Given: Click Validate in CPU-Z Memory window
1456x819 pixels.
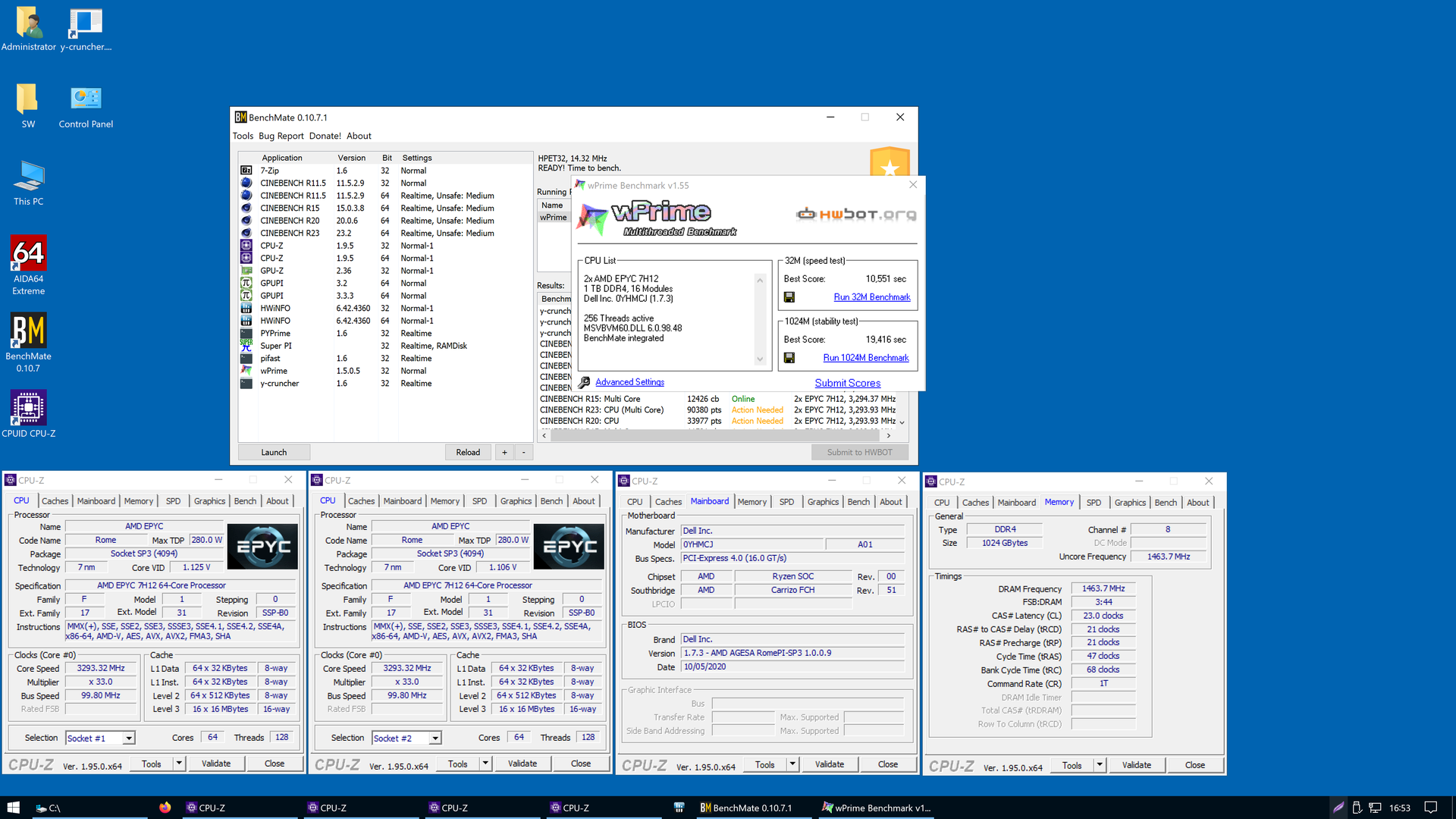Looking at the screenshot, I should click(x=1136, y=765).
